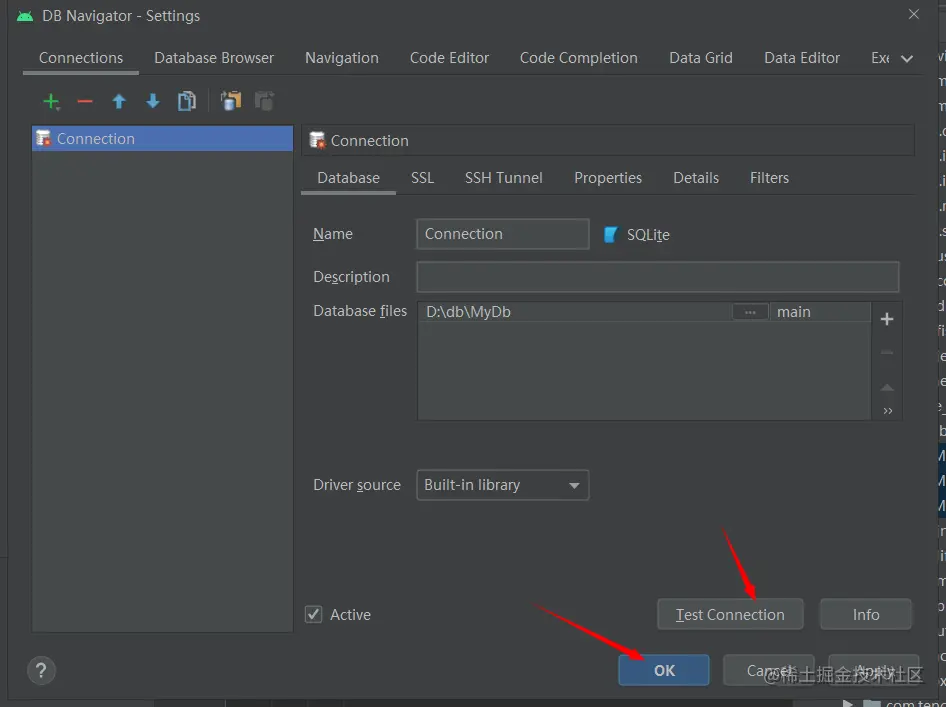Screen dimensions: 946x707
Task: Open the SSH Tunnel sub-tab
Action: (503, 178)
